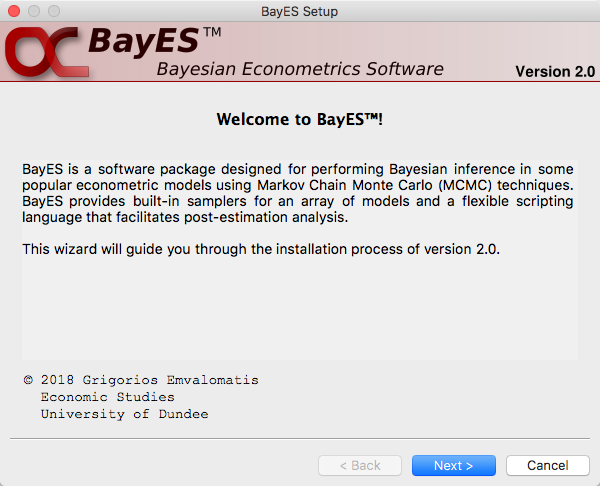Viewport: 600px width, 486px height.
Task: Click the disabled < Back button
Action: point(360,465)
